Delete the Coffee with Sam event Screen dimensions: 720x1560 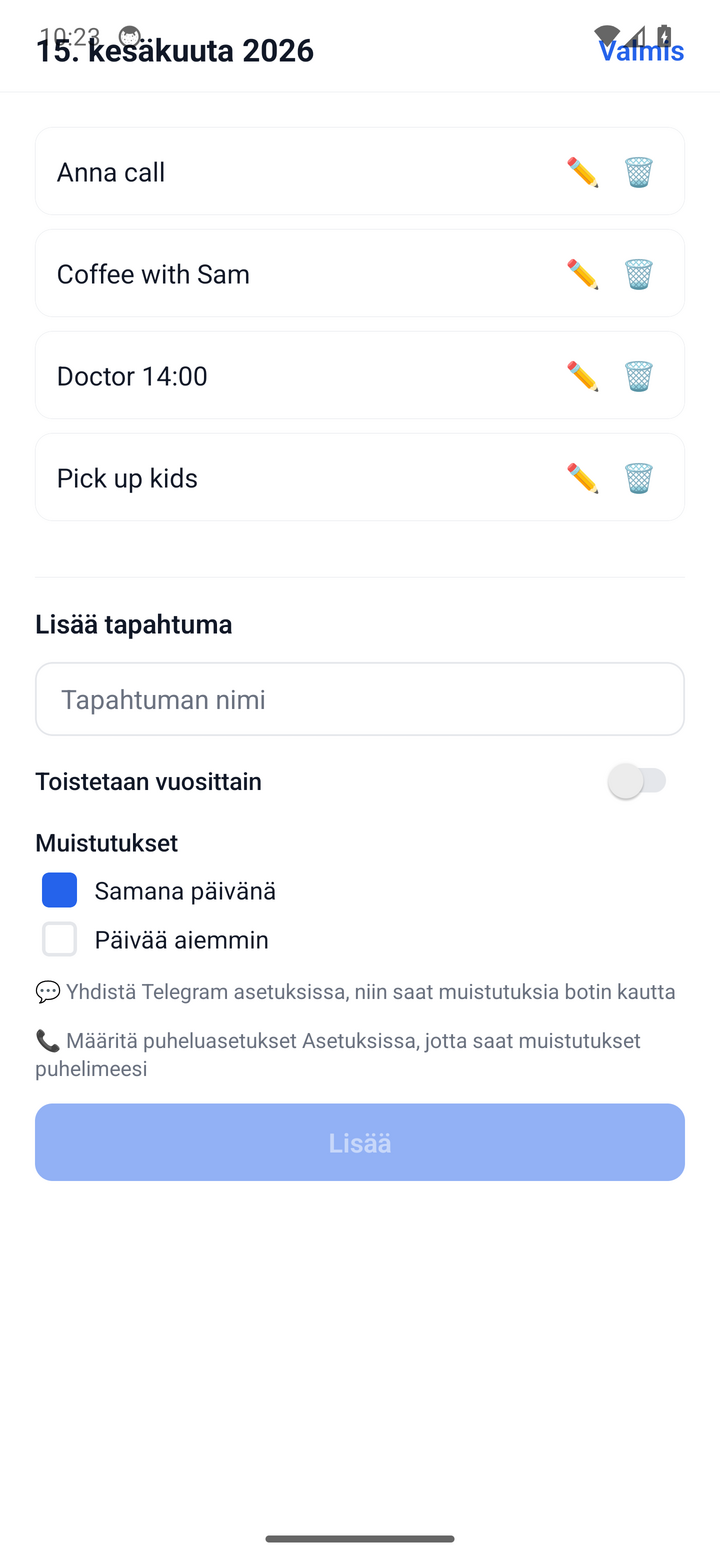click(639, 274)
